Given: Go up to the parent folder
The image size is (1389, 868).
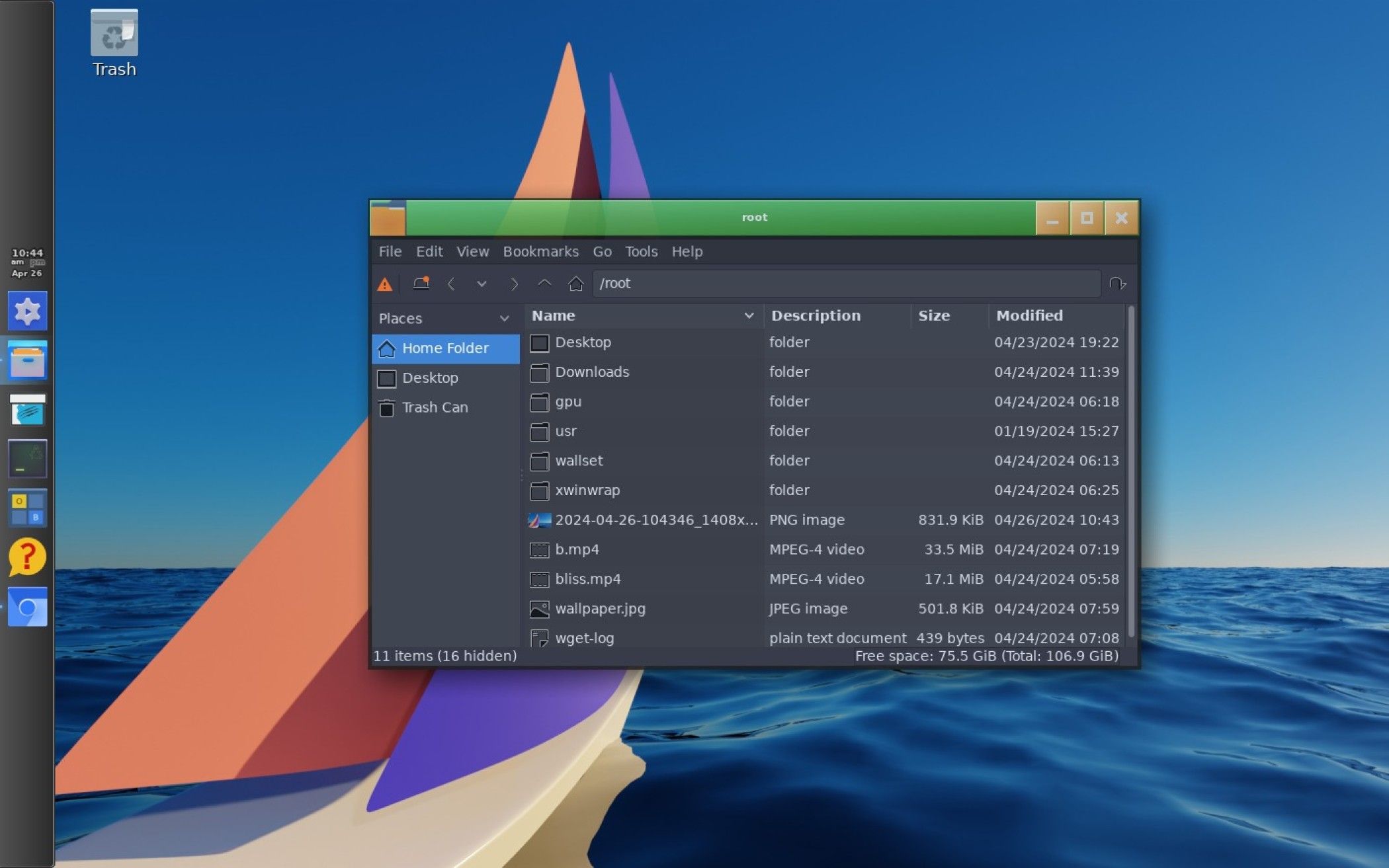Looking at the screenshot, I should (x=544, y=284).
